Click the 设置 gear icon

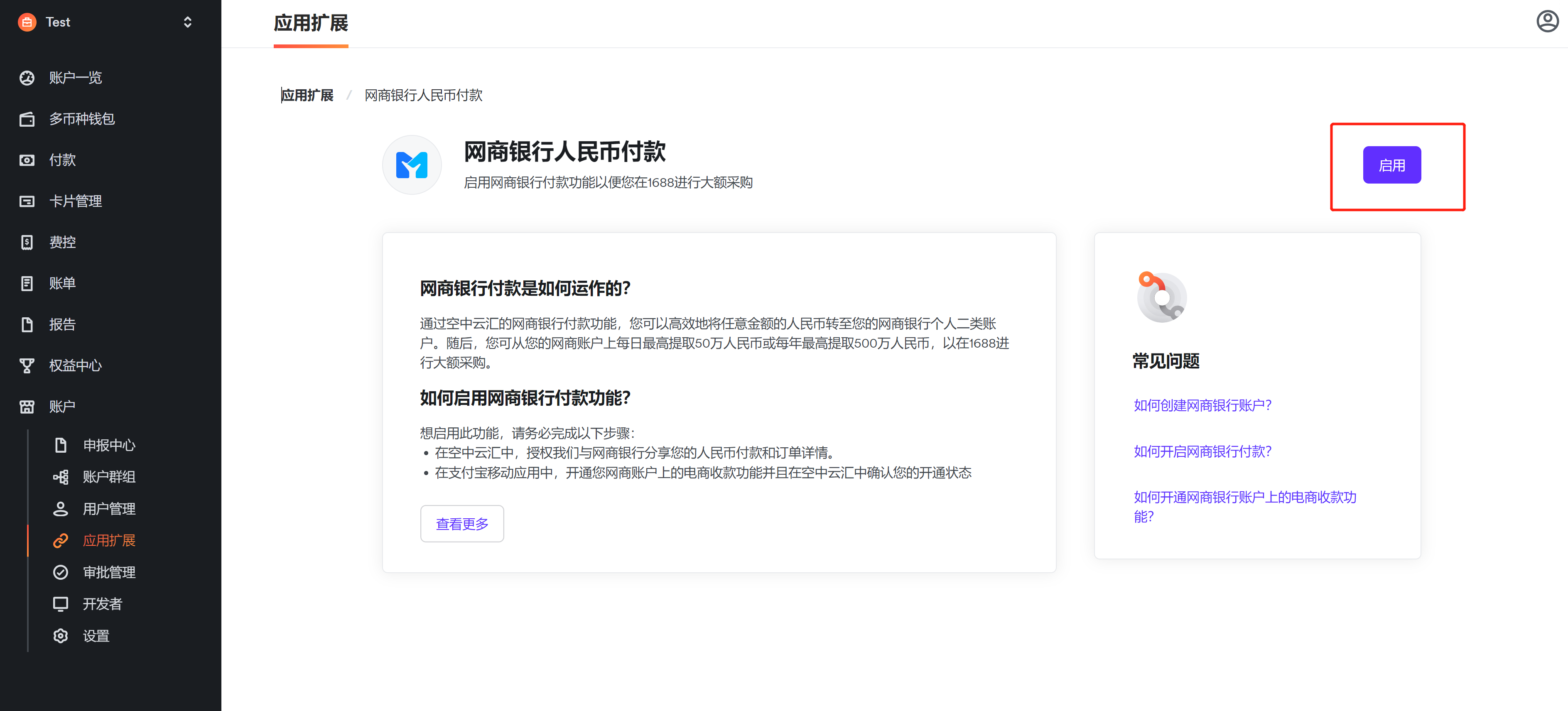click(x=60, y=636)
